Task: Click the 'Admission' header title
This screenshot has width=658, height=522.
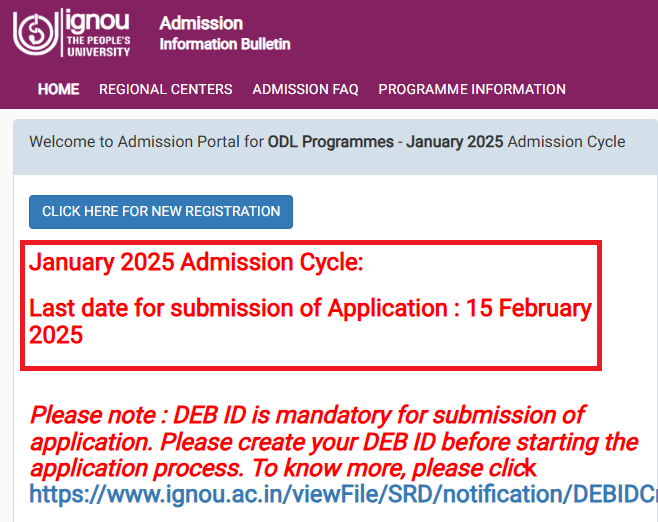Action: [x=200, y=23]
